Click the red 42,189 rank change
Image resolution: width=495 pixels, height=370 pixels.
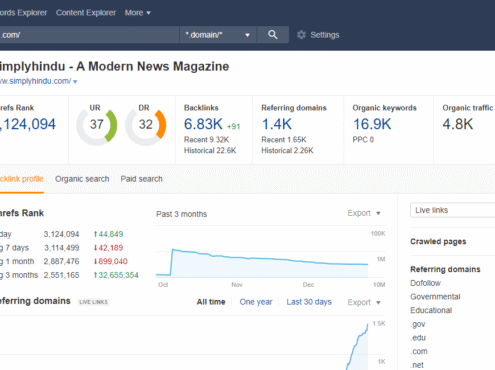click(x=108, y=248)
